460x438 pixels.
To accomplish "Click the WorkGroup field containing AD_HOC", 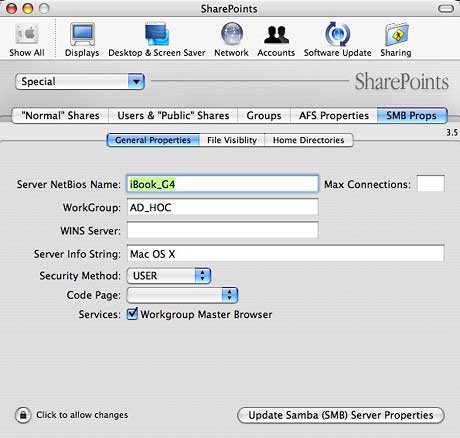I will click(222, 207).
